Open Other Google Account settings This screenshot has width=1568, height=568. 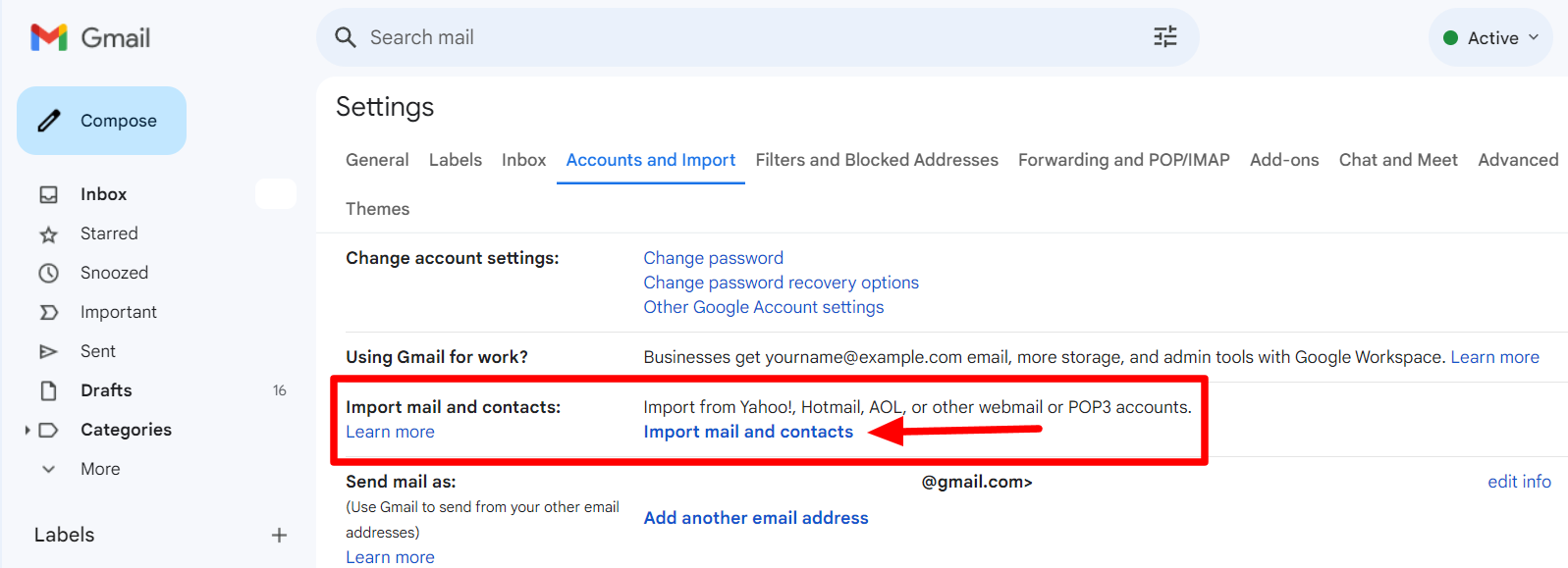click(764, 307)
